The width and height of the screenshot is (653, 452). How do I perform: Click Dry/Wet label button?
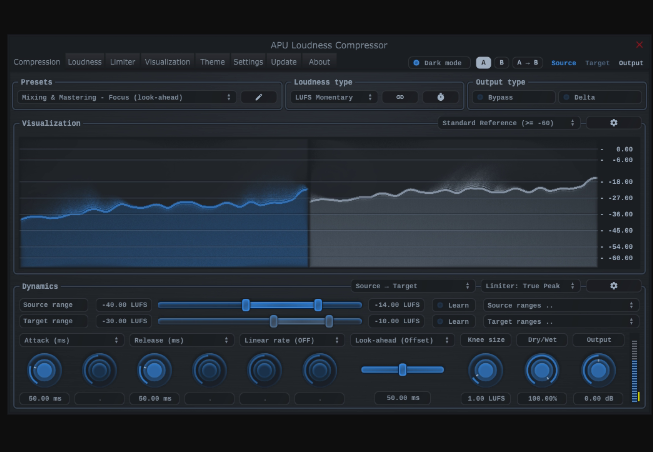point(542,340)
